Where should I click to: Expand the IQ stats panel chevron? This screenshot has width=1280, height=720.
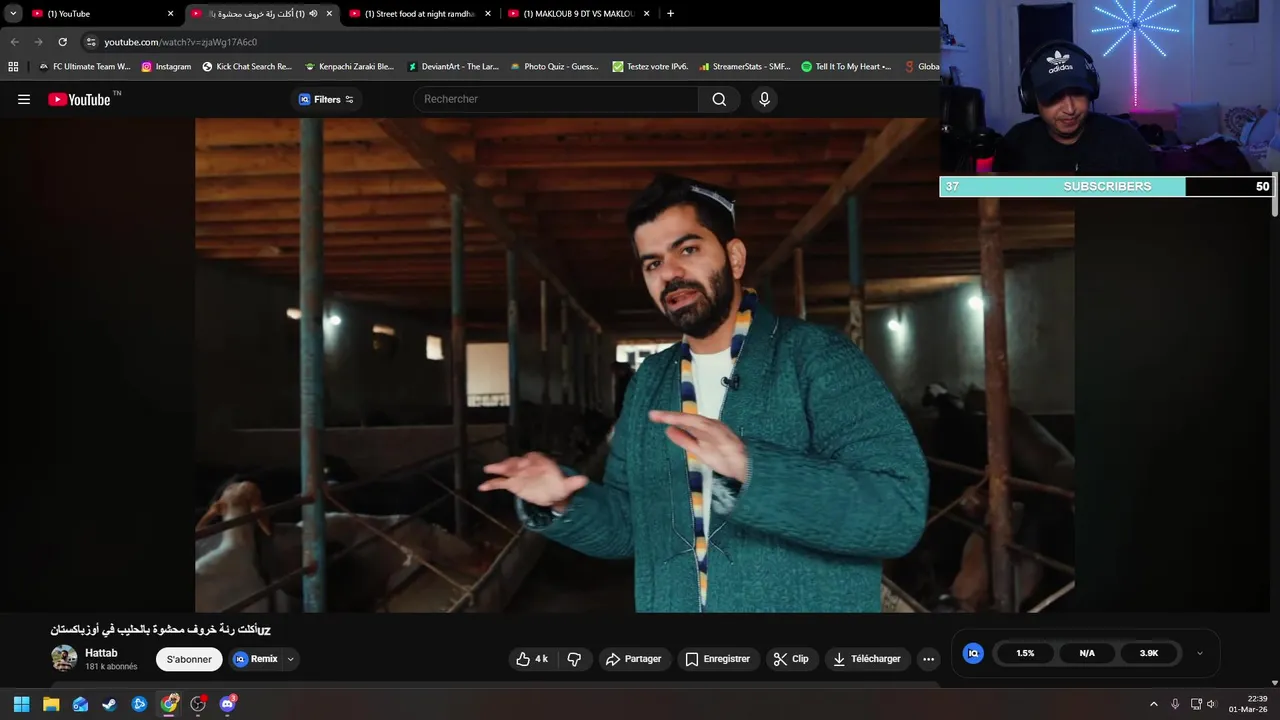pyautogui.click(x=1200, y=653)
